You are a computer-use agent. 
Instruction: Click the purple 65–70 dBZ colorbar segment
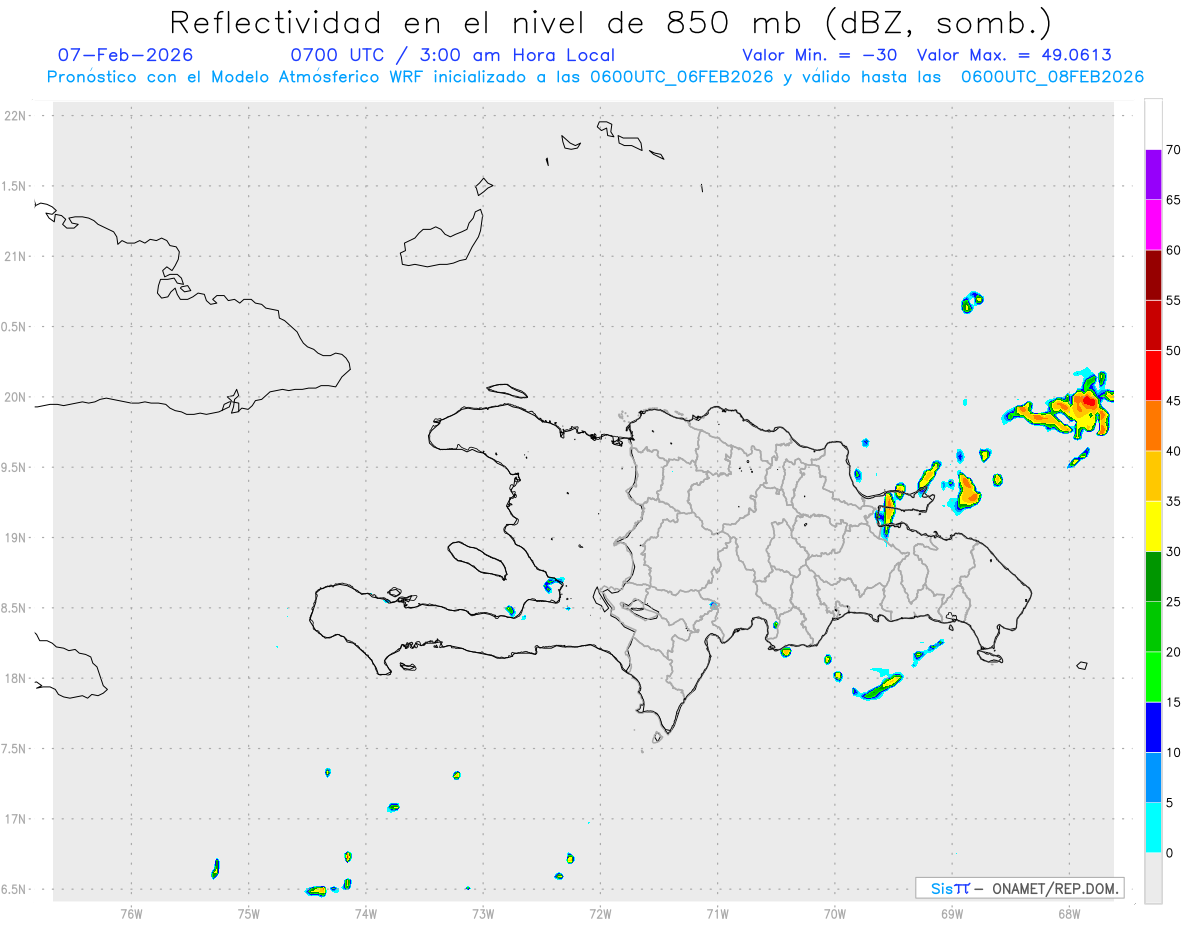point(1153,174)
